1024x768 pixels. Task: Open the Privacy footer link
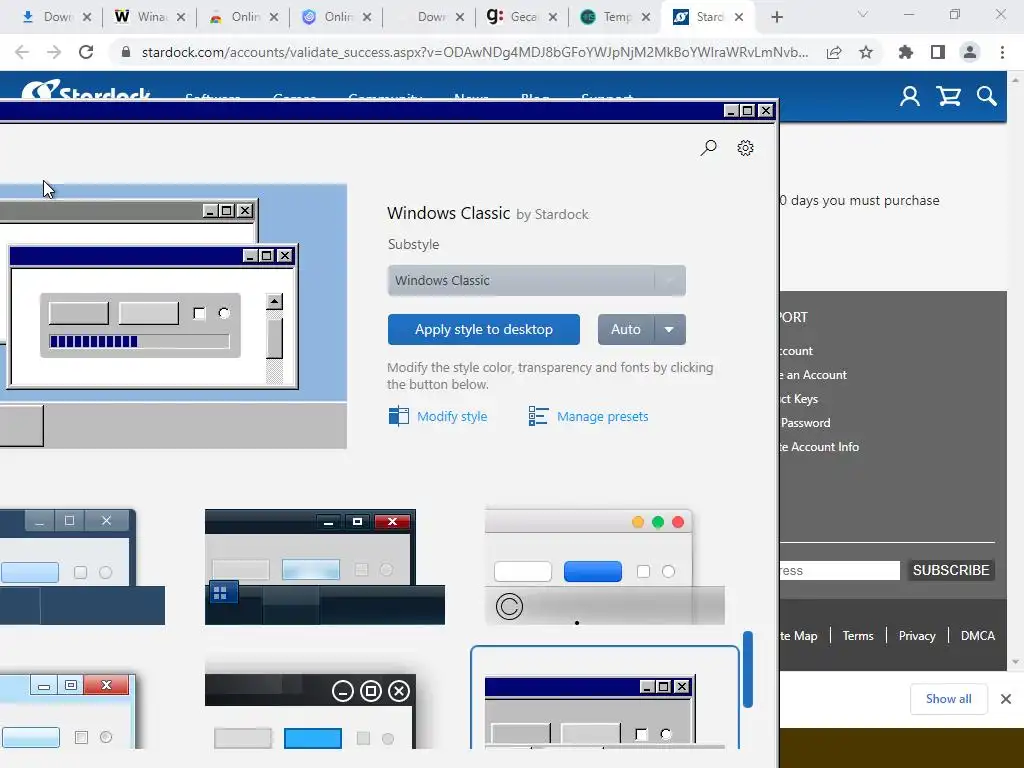[x=917, y=635]
